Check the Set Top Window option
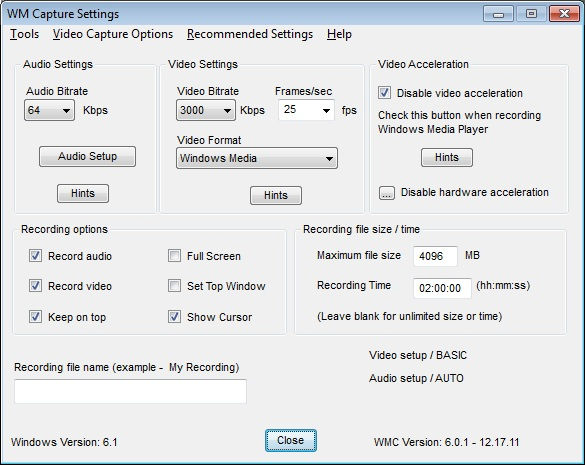The width and height of the screenshot is (585, 465). coord(174,286)
